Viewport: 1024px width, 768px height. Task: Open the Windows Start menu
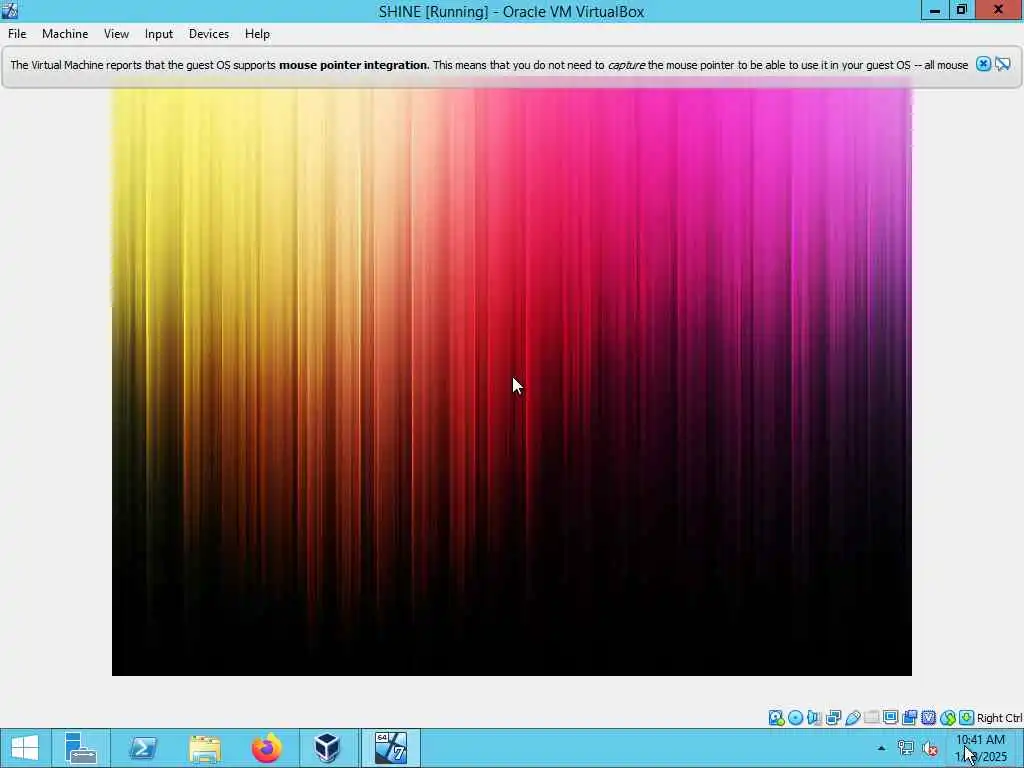(25, 748)
